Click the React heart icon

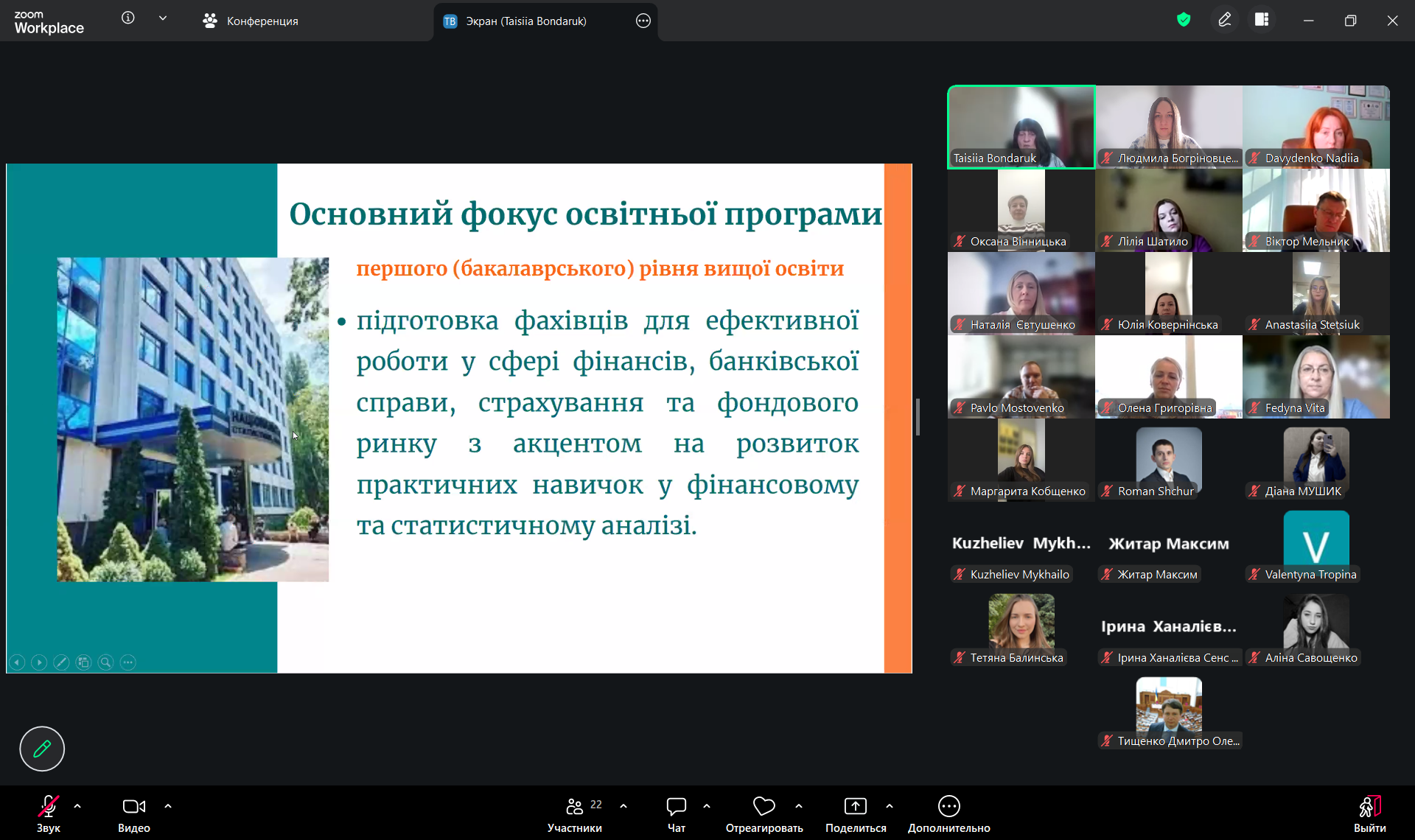point(764,807)
